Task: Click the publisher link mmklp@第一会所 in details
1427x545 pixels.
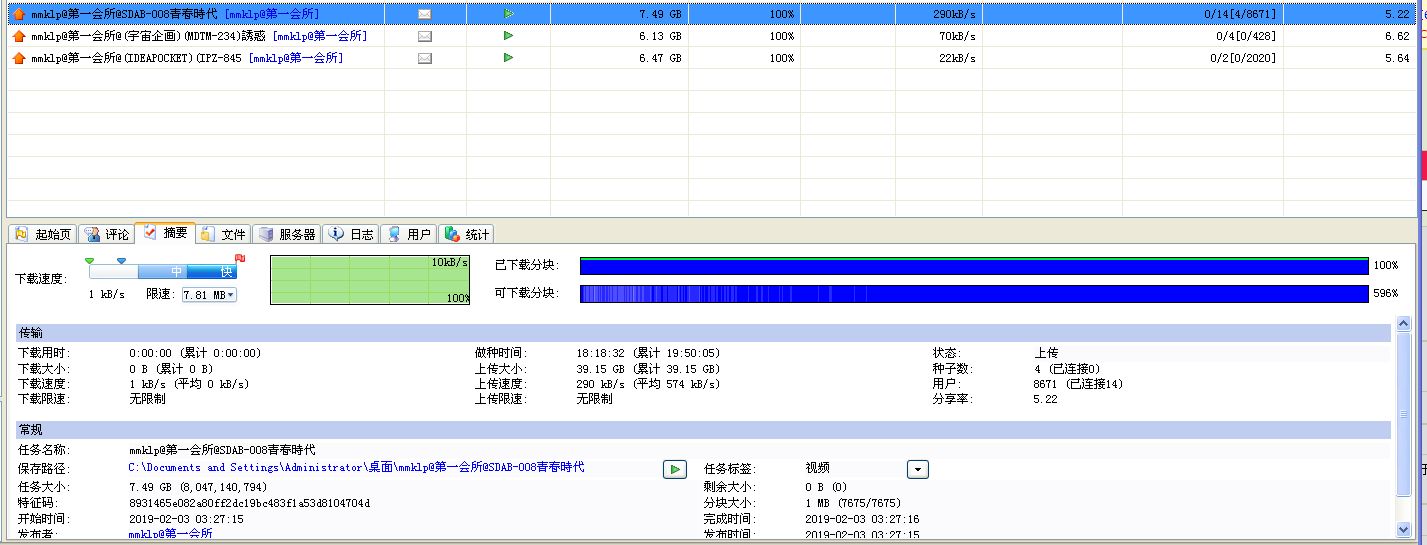Action: tap(170, 535)
